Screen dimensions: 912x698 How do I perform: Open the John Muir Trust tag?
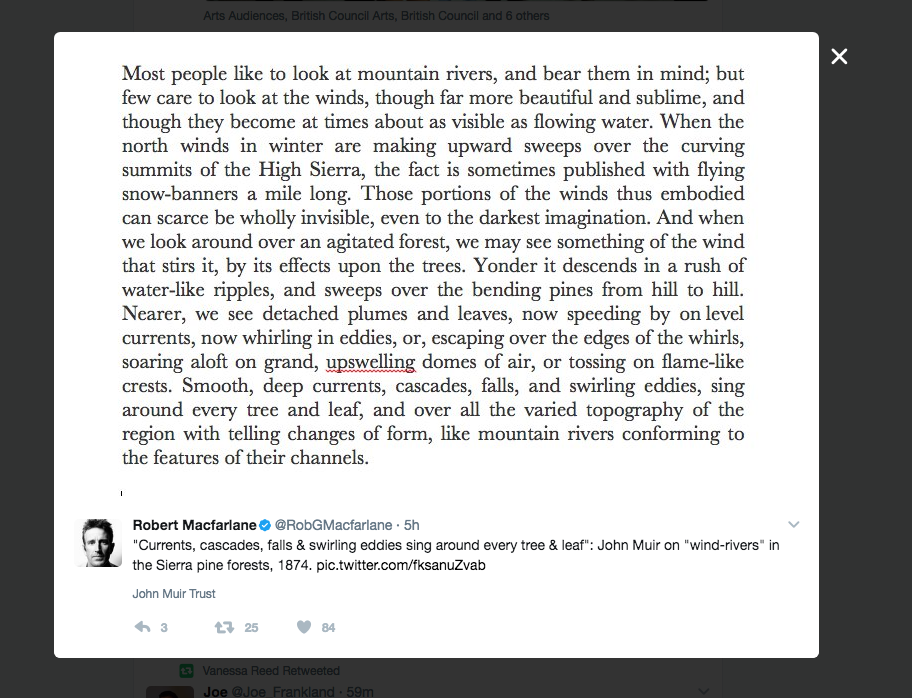click(x=174, y=594)
